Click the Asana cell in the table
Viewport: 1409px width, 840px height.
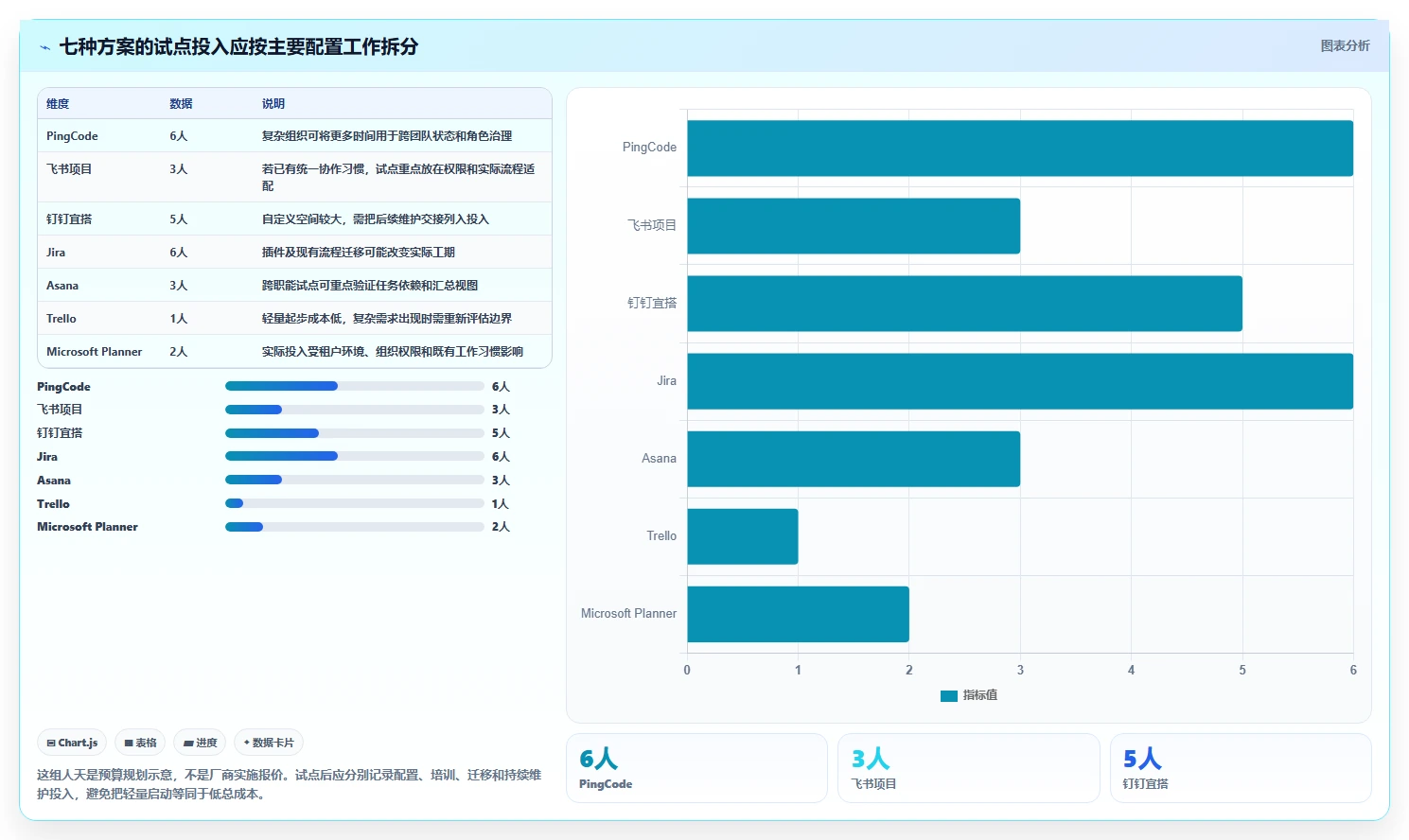(x=62, y=286)
